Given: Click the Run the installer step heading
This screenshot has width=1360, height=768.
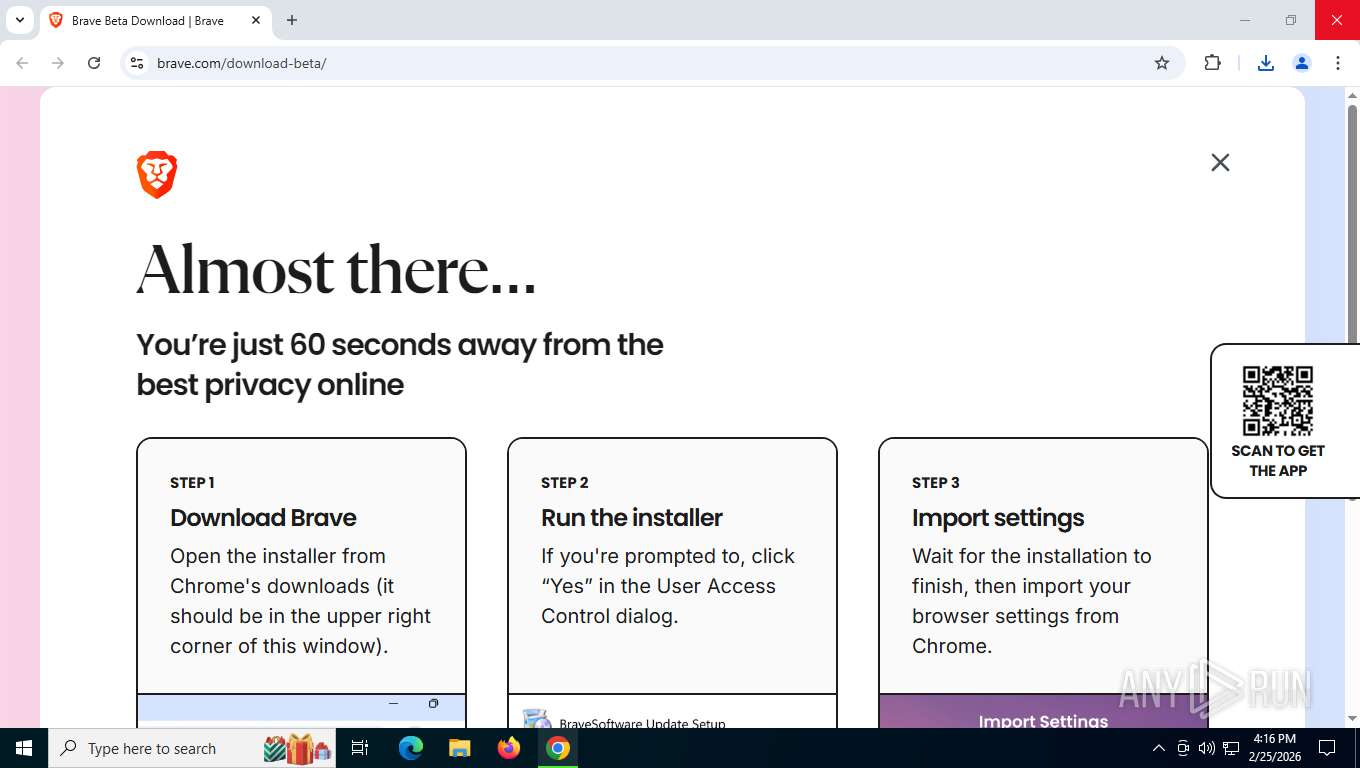Looking at the screenshot, I should coord(632,517).
